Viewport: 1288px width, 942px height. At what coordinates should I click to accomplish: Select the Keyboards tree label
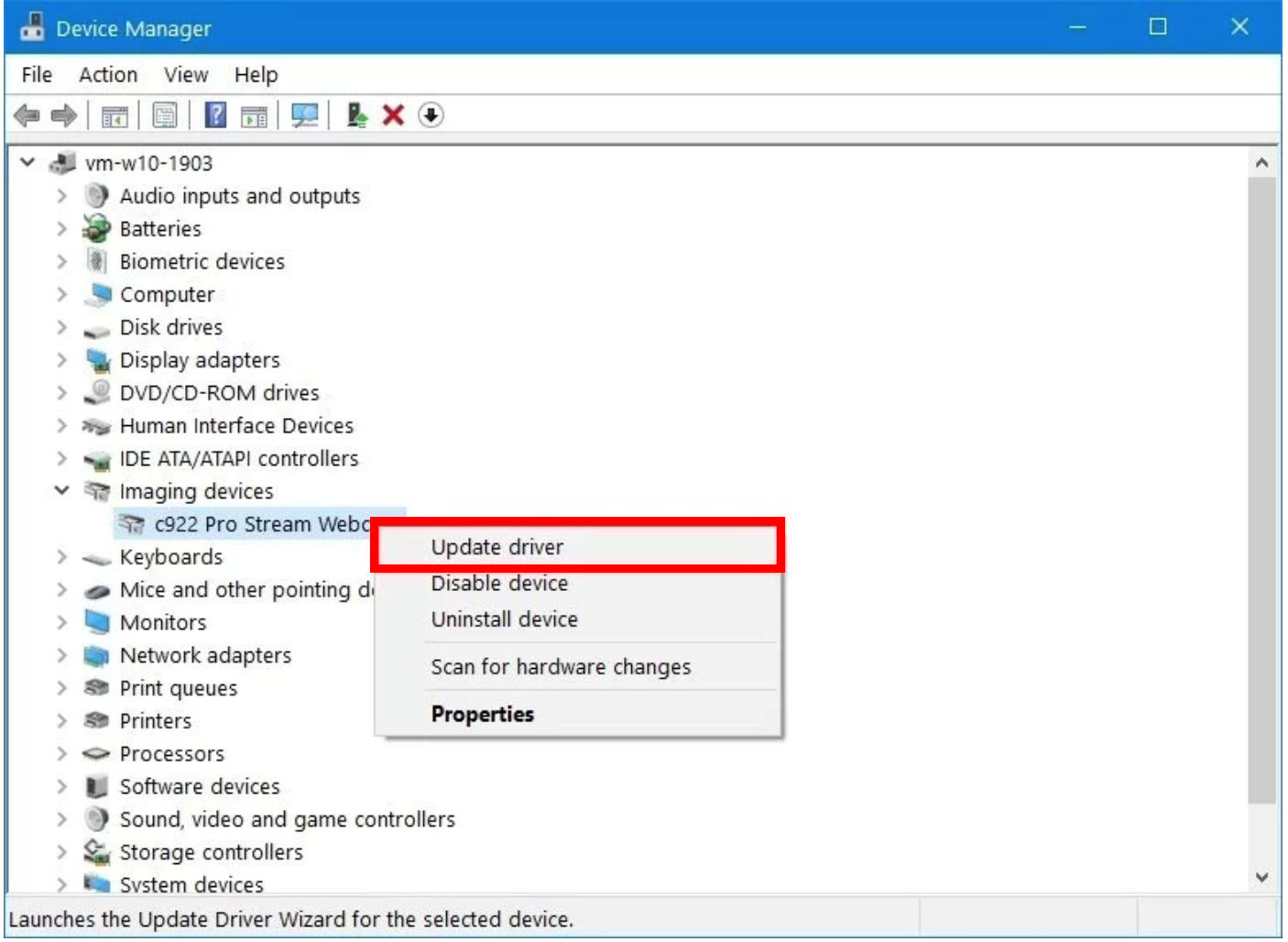coord(171,557)
